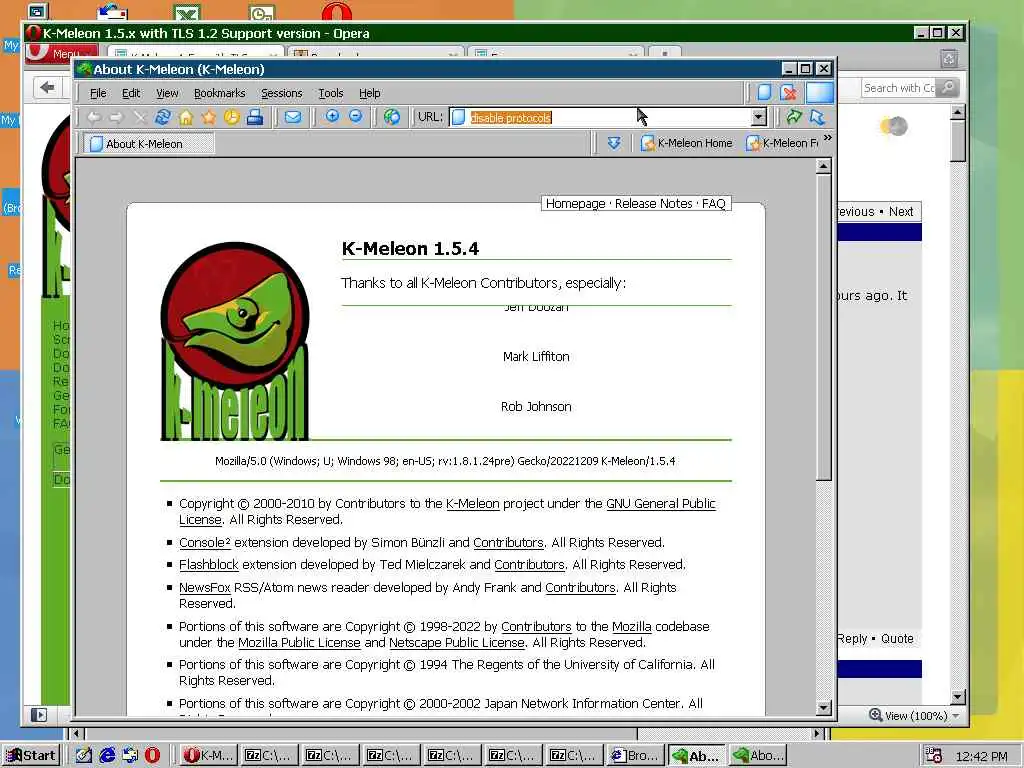Click inside the URL input field
This screenshot has width=1024, height=768.
click(600, 118)
